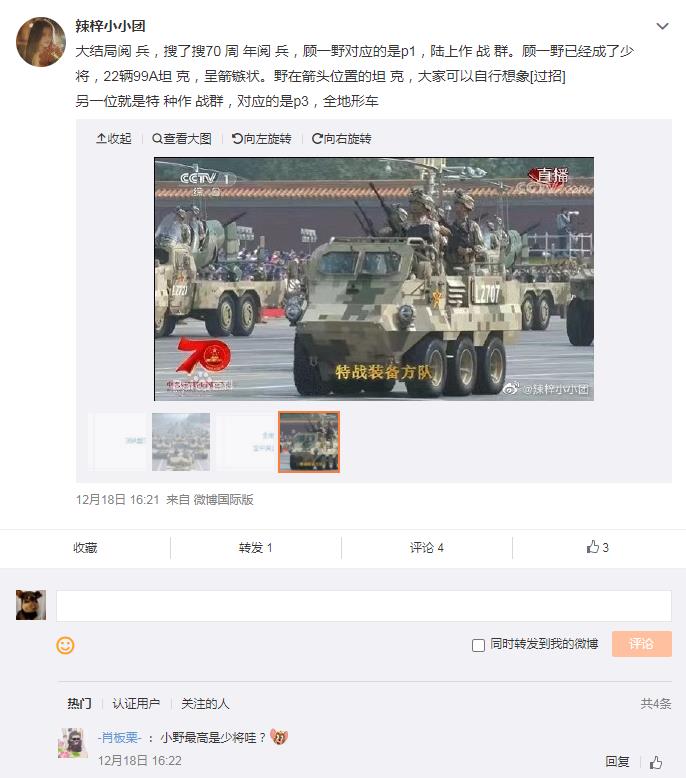Select the tank formation thumbnail
686x778 pixels.
pyautogui.click(x=181, y=442)
